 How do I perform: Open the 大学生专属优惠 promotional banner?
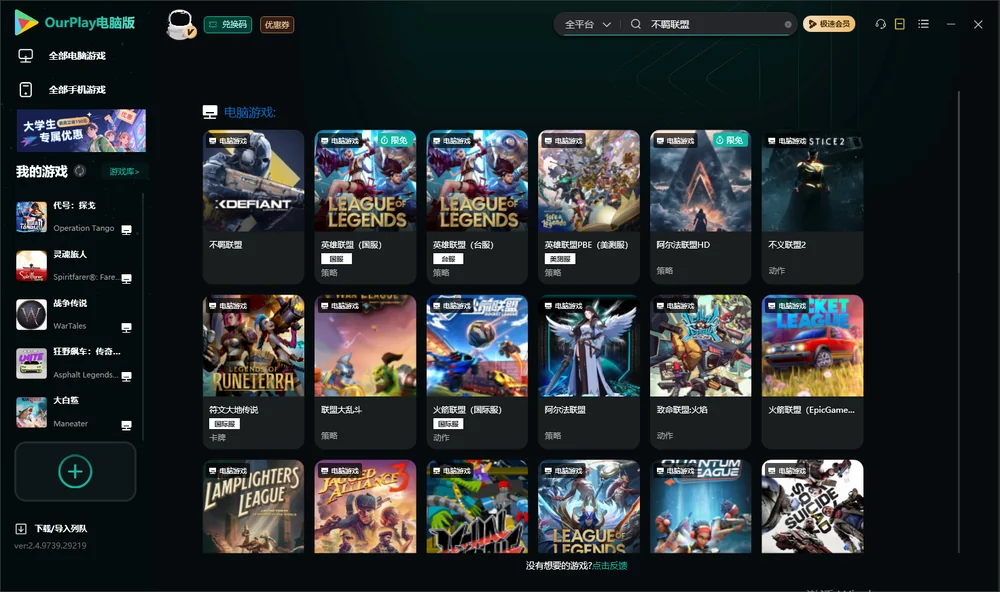(x=81, y=130)
